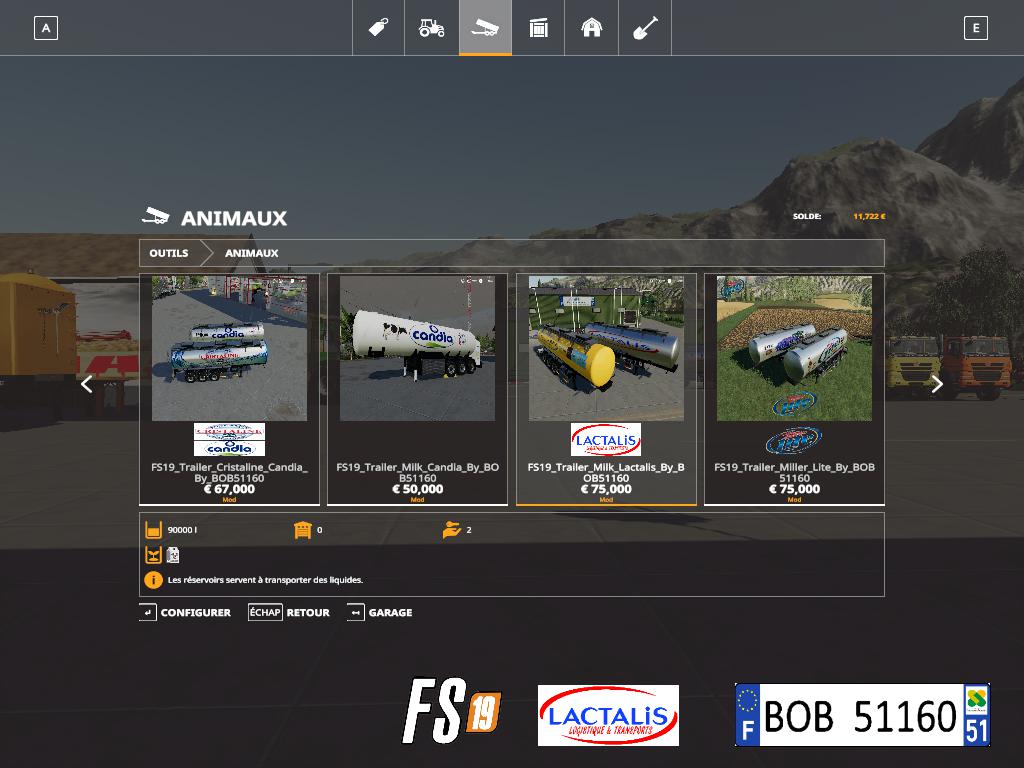This screenshot has width=1024, height=768.
Task: Open the price tag brands category
Action: pos(378,28)
